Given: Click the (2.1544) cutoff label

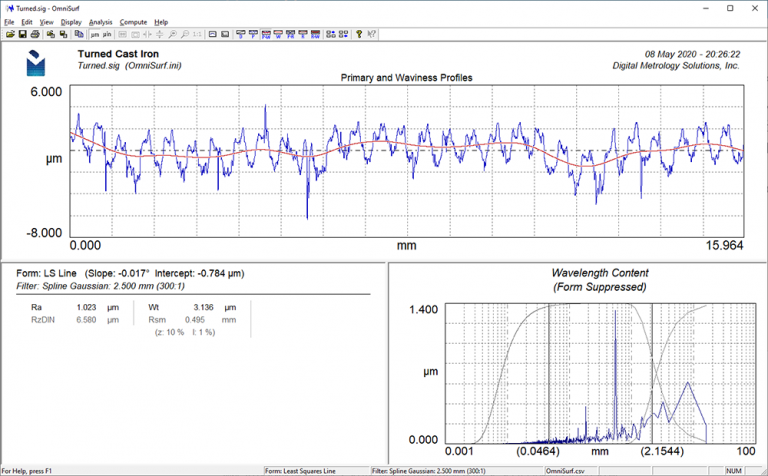Looking at the screenshot, I should point(662,451).
